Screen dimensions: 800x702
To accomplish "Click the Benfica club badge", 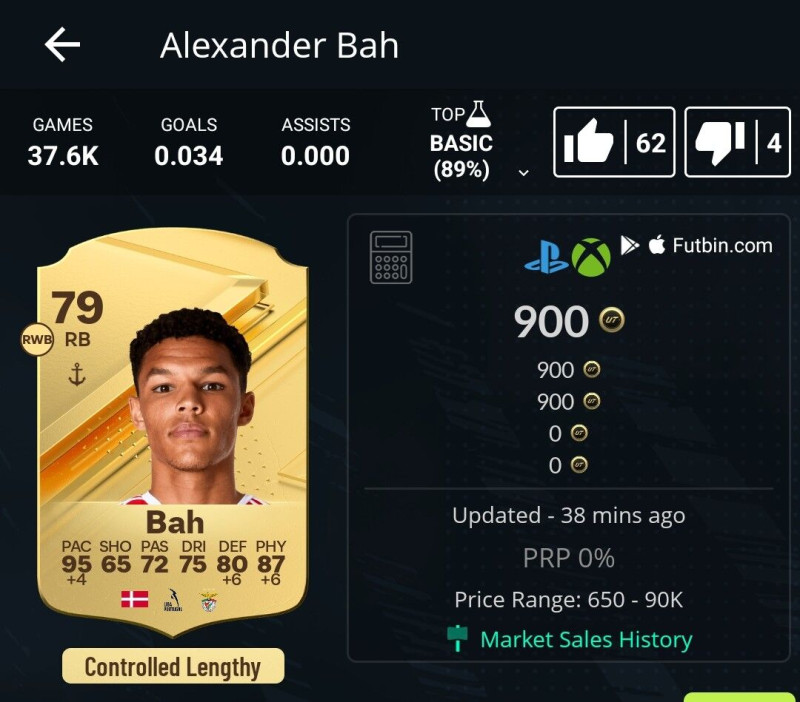I will (x=209, y=601).
